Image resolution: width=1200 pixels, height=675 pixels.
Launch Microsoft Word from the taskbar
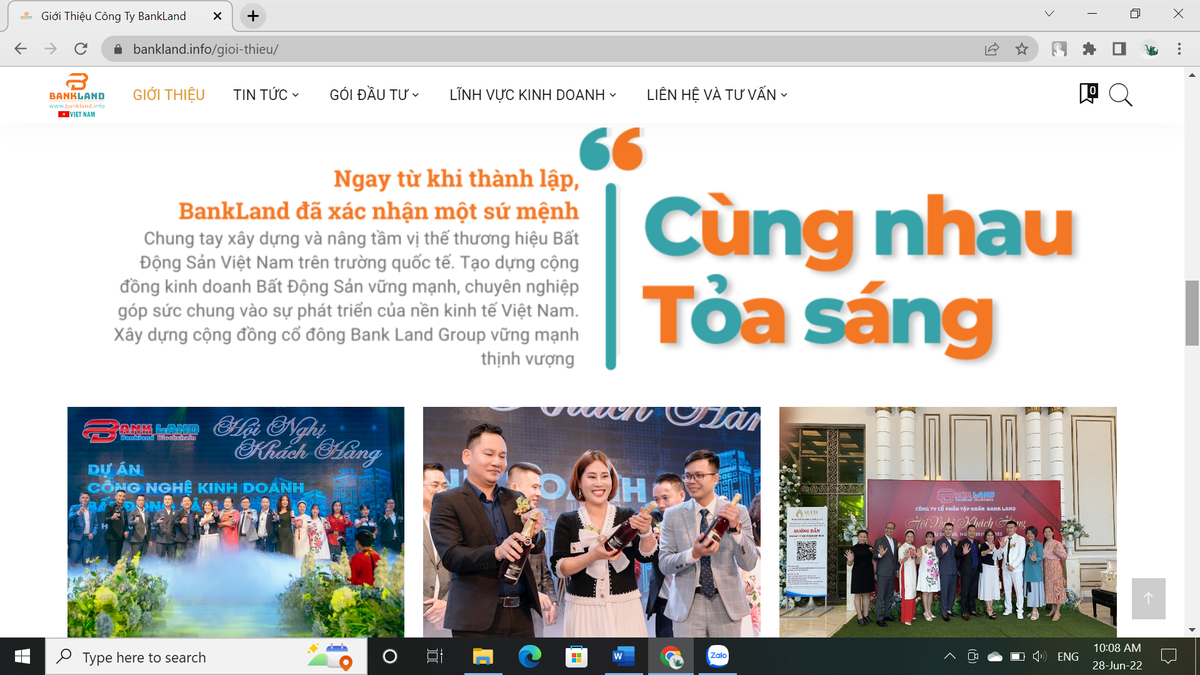pos(623,656)
